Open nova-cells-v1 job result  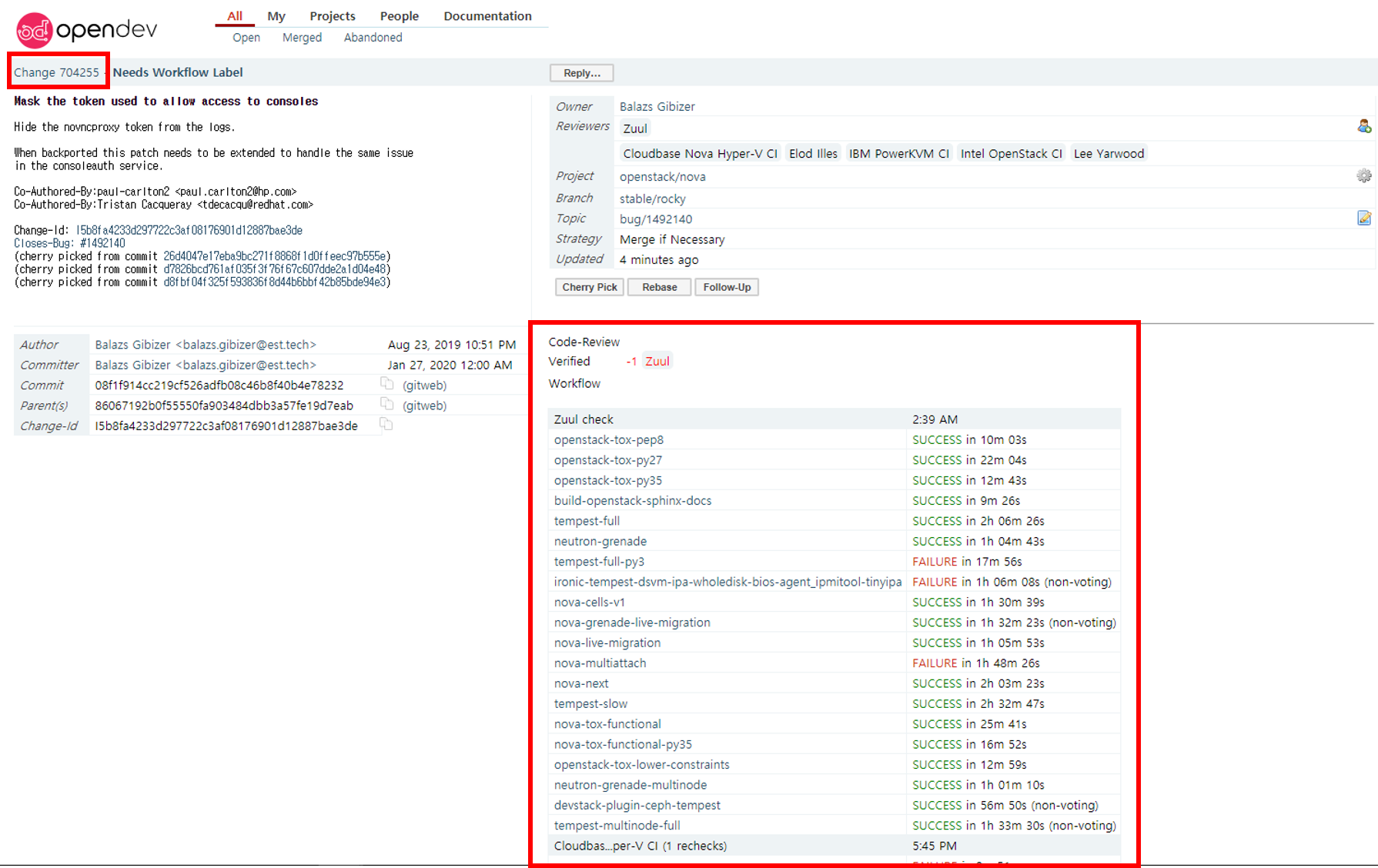click(590, 603)
